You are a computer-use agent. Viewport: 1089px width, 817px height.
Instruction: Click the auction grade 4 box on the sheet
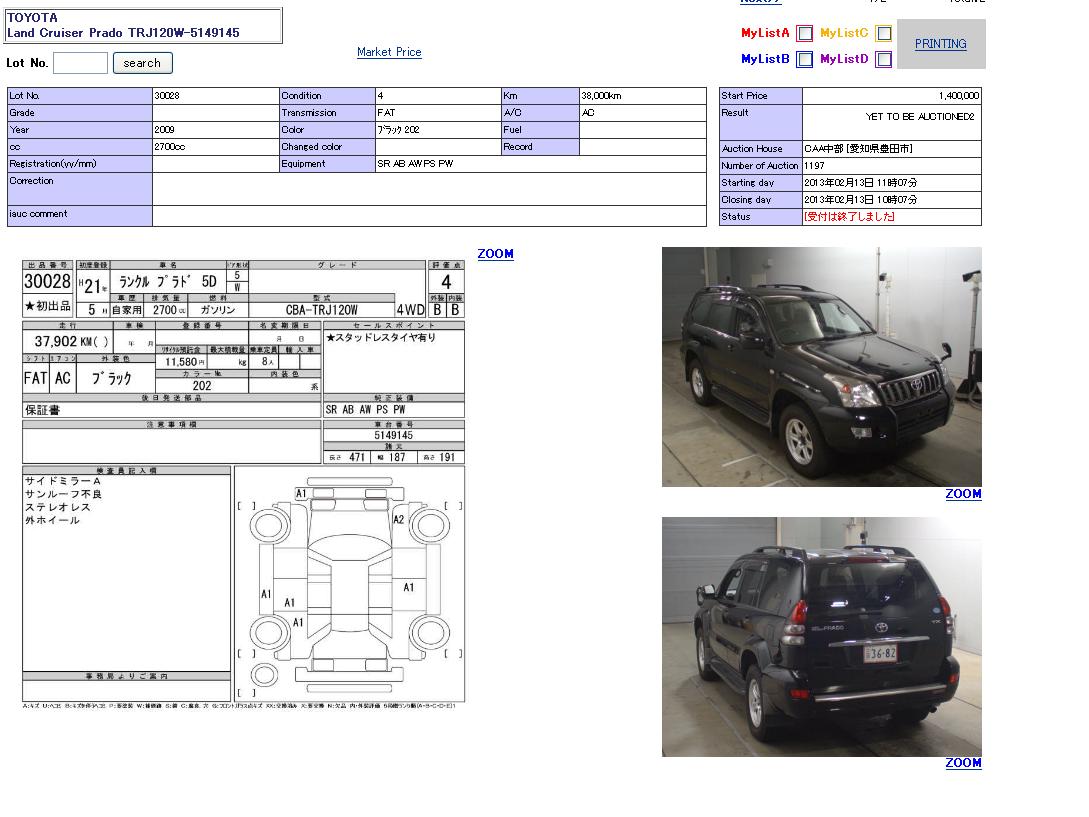[446, 282]
